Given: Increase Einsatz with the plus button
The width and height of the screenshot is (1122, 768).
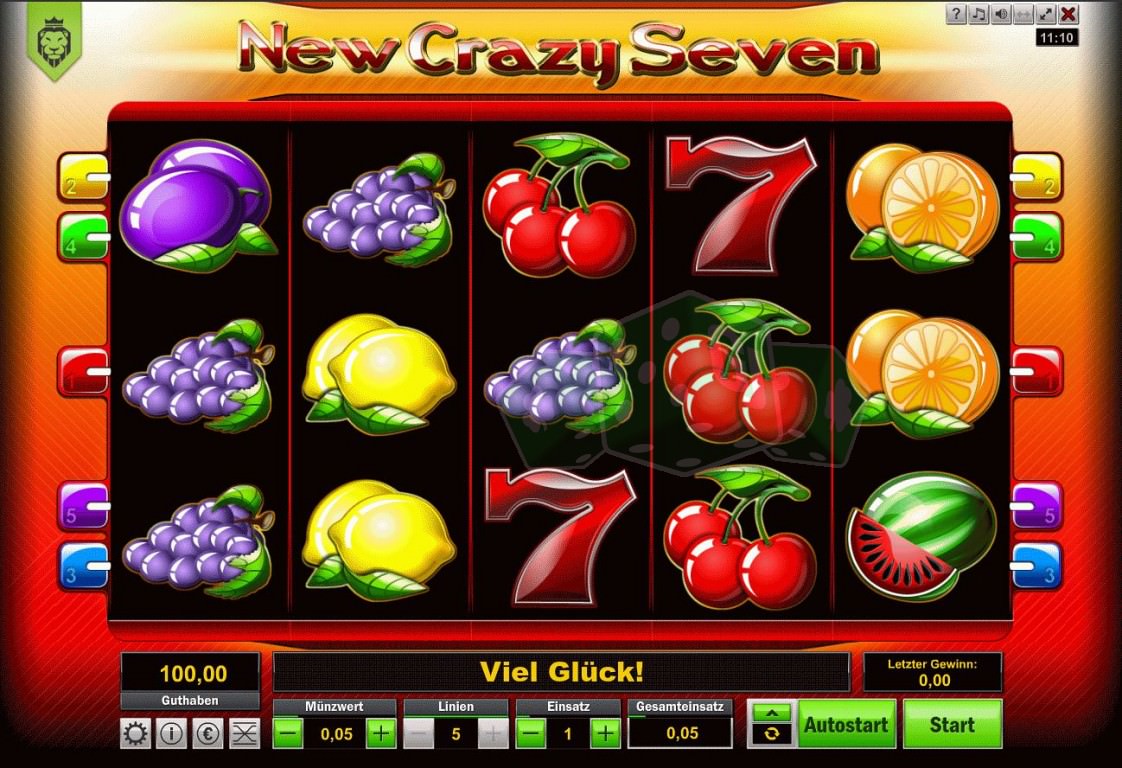Looking at the screenshot, I should pos(605,734).
